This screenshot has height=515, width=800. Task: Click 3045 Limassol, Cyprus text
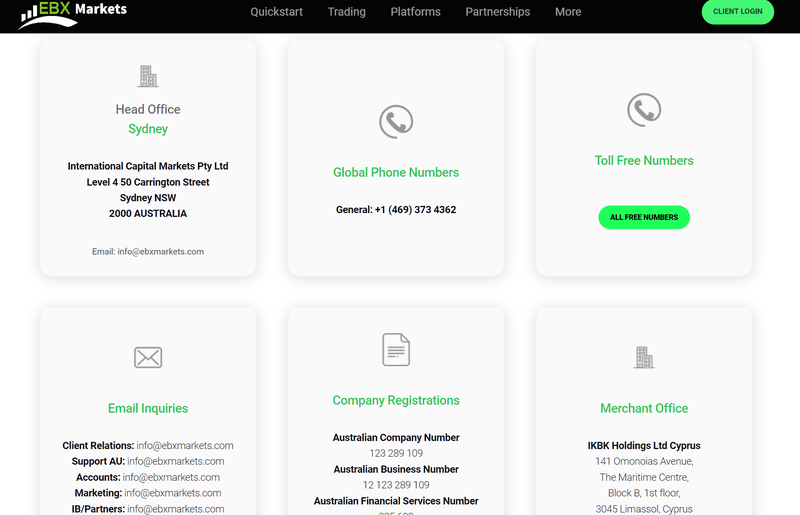644,509
